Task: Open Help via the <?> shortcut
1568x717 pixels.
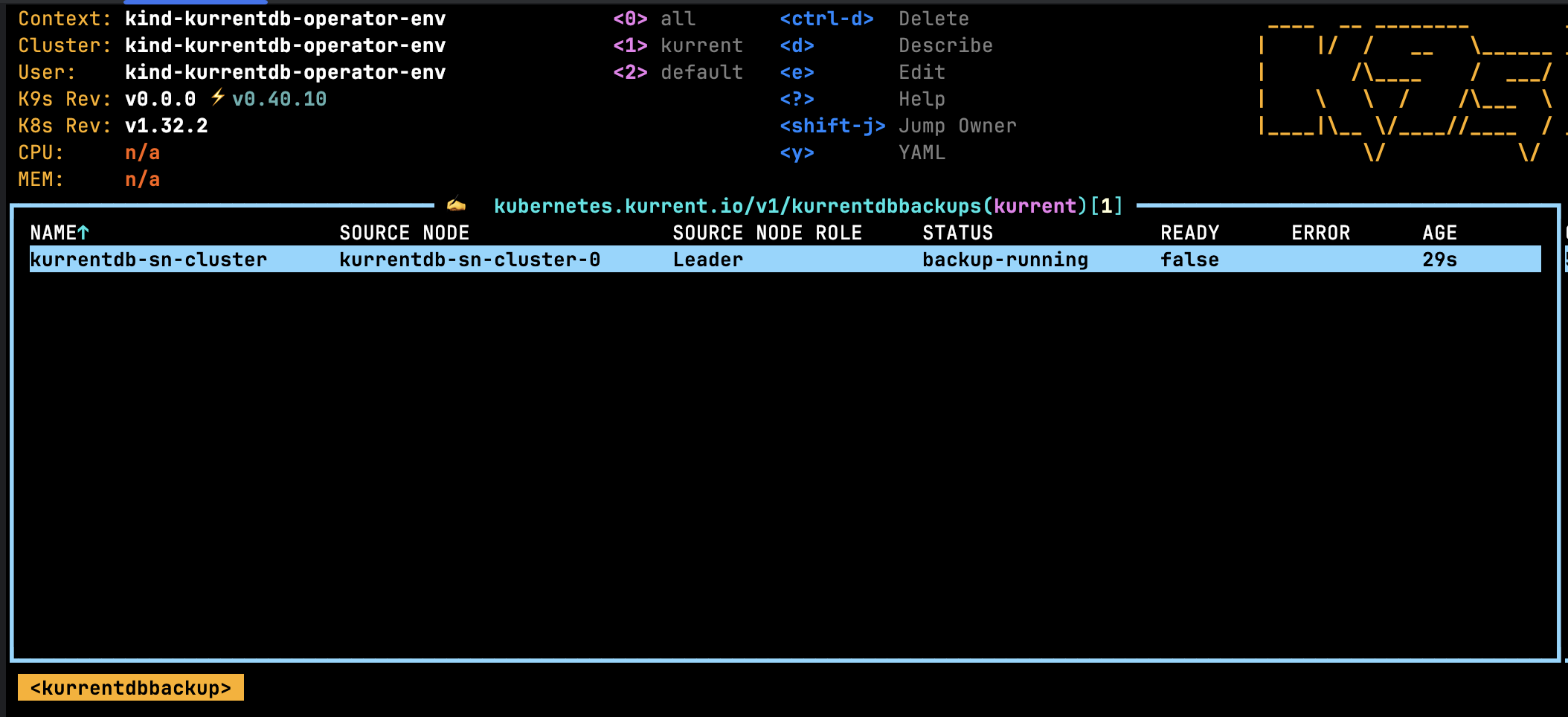Action: (797, 98)
